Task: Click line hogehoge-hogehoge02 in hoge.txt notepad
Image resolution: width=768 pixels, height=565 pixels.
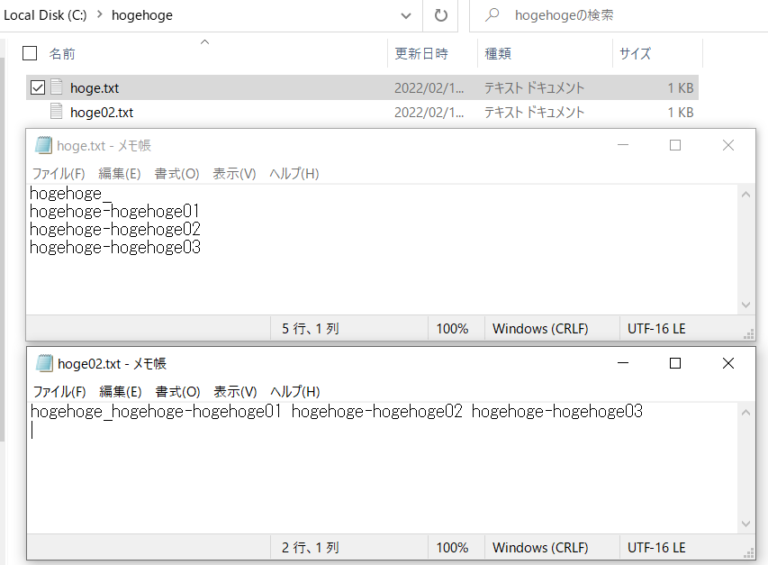Action: pyautogui.click(x=115, y=229)
